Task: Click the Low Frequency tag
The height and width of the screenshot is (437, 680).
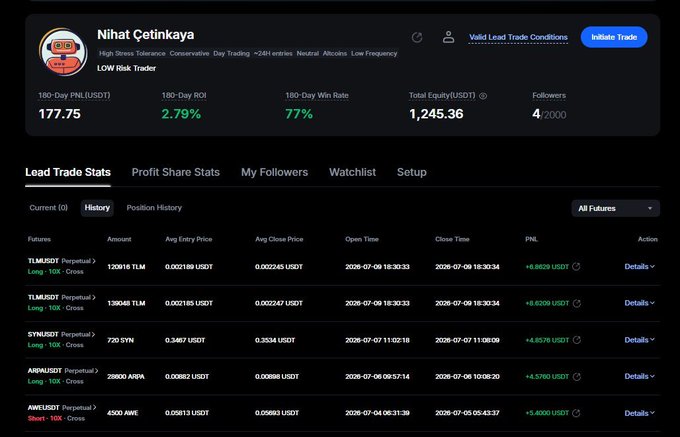Action: coord(374,53)
